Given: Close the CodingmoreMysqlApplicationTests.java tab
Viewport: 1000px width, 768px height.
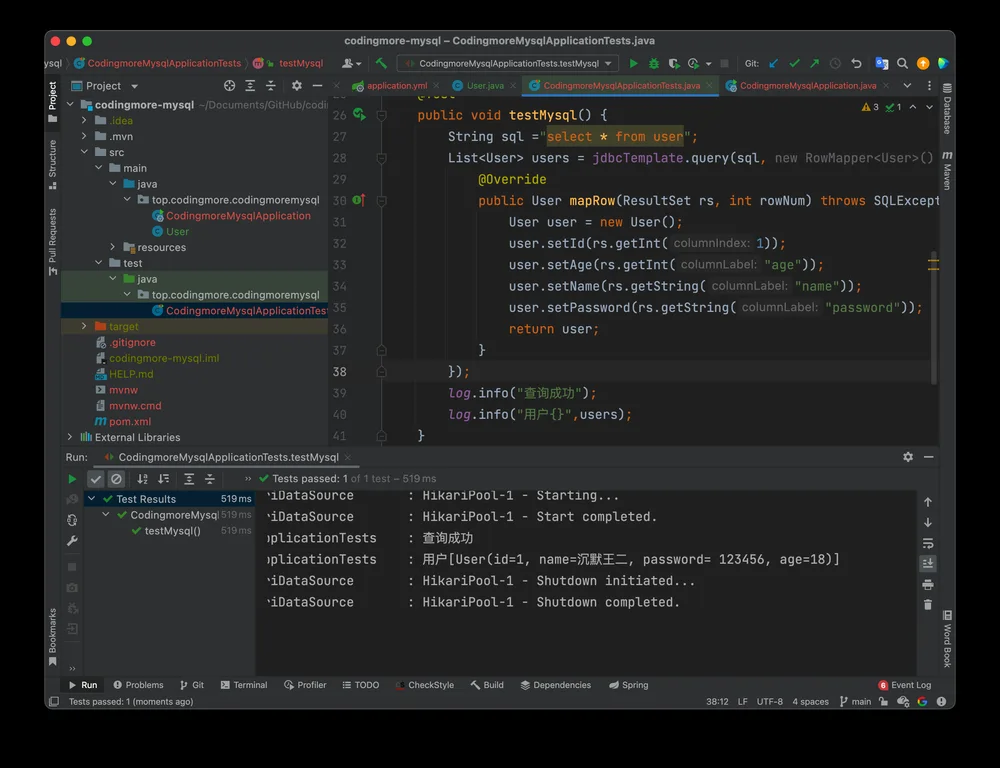Looking at the screenshot, I should pos(709,85).
